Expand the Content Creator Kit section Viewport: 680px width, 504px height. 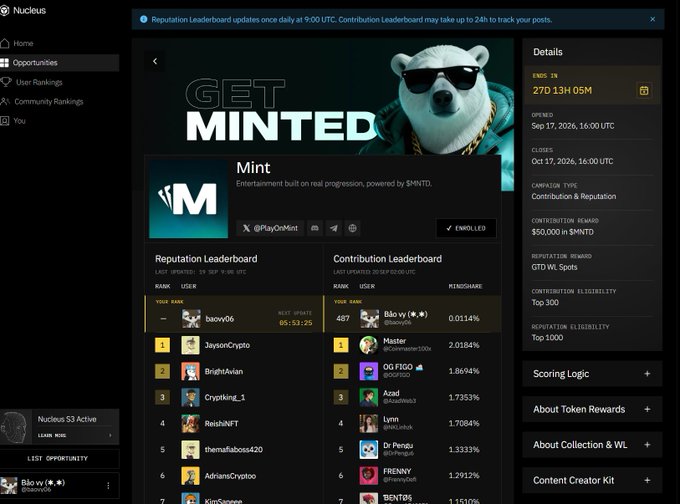[592, 480]
